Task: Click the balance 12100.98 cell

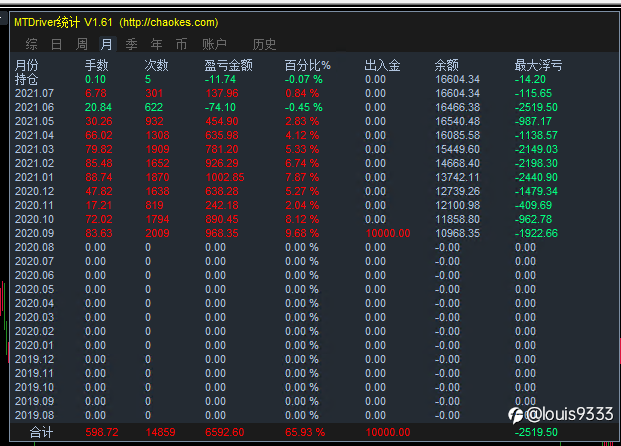Action: click(x=457, y=205)
